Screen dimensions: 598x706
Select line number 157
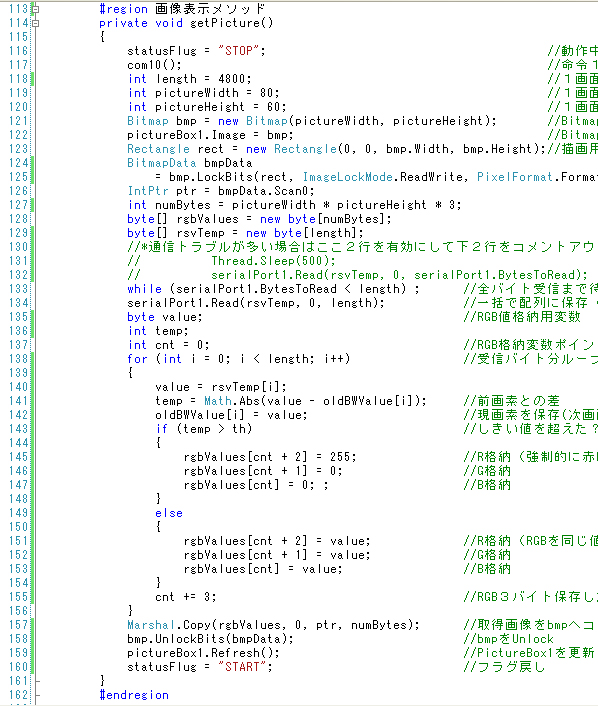coord(18,625)
